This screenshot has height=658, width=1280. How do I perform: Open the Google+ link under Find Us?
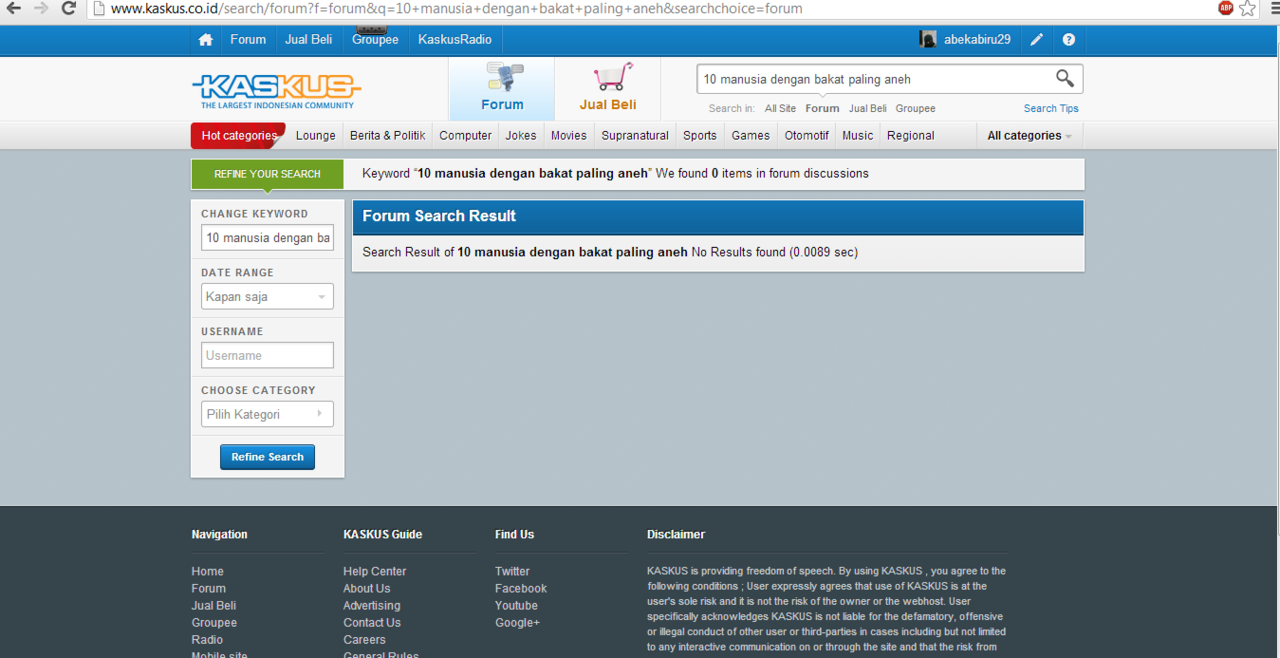(517, 623)
